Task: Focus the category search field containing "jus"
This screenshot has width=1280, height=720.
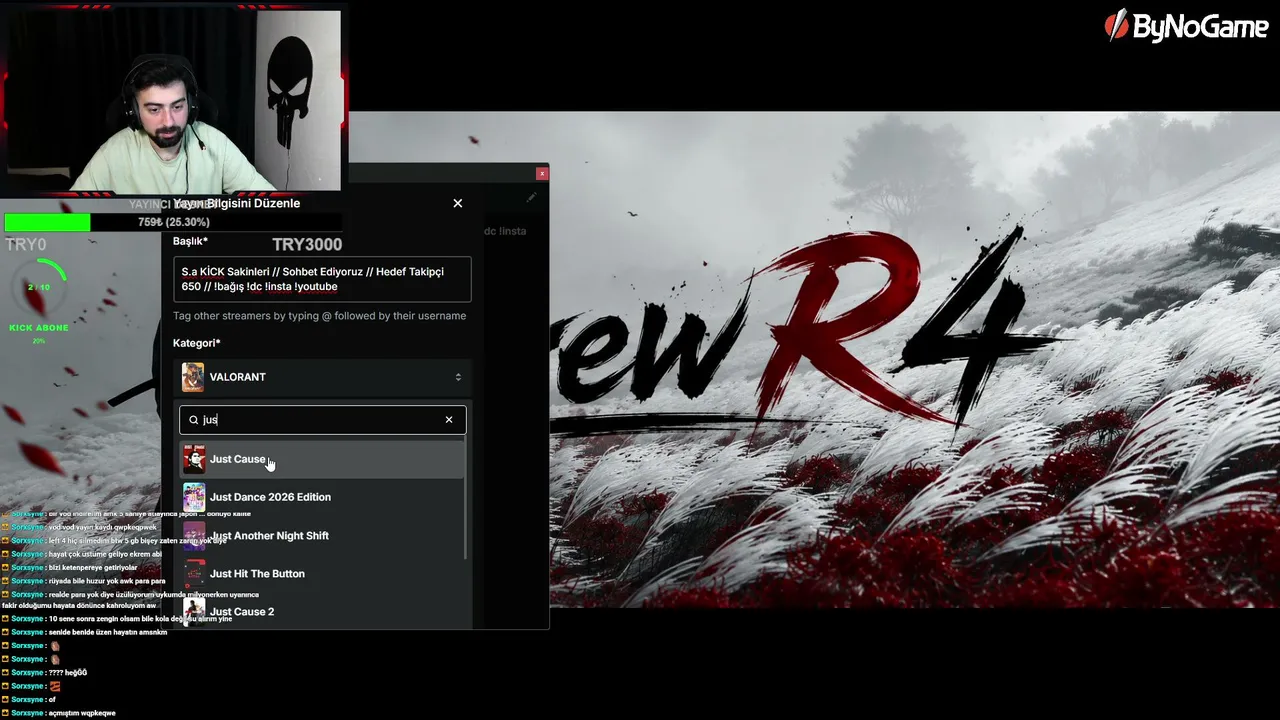Action: tap(322, 420)
